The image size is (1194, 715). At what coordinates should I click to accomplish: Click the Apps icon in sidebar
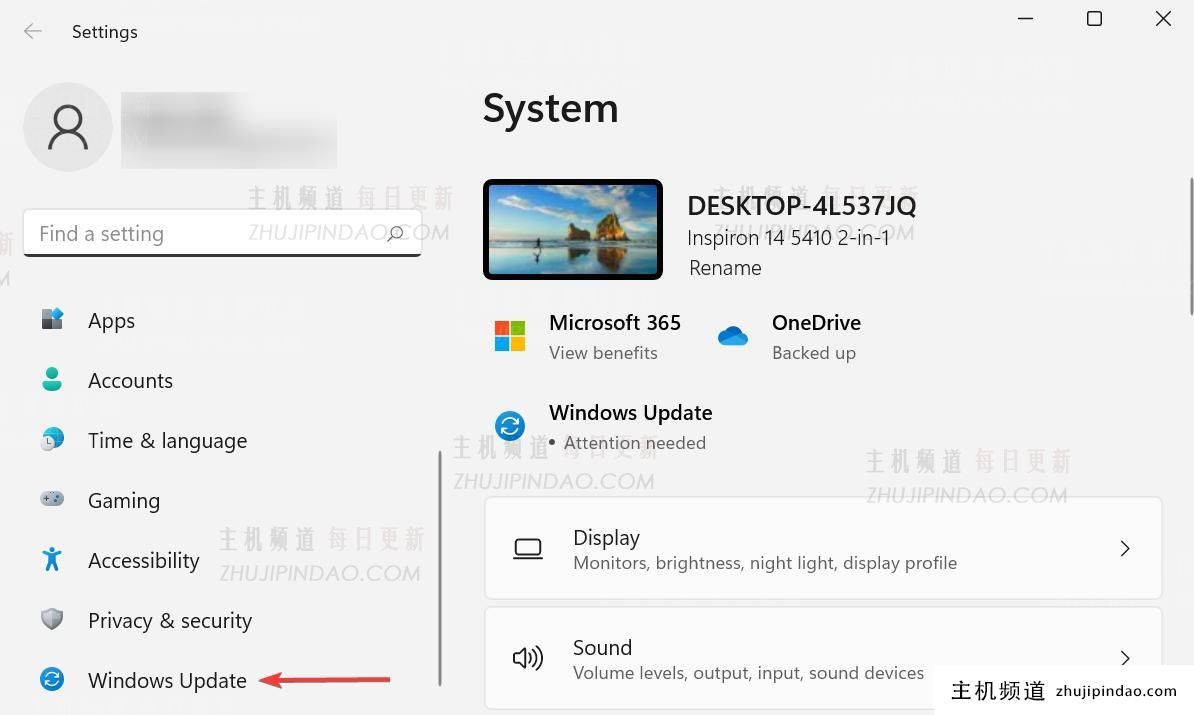pyautogui.click(x=52, y=320)
